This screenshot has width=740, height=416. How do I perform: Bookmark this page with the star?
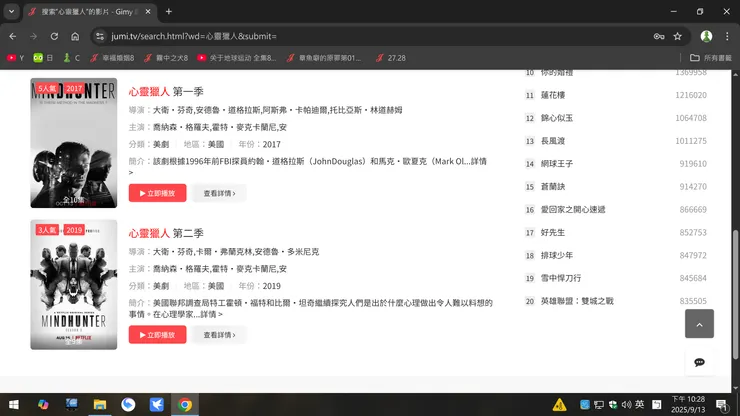(678, 36)
